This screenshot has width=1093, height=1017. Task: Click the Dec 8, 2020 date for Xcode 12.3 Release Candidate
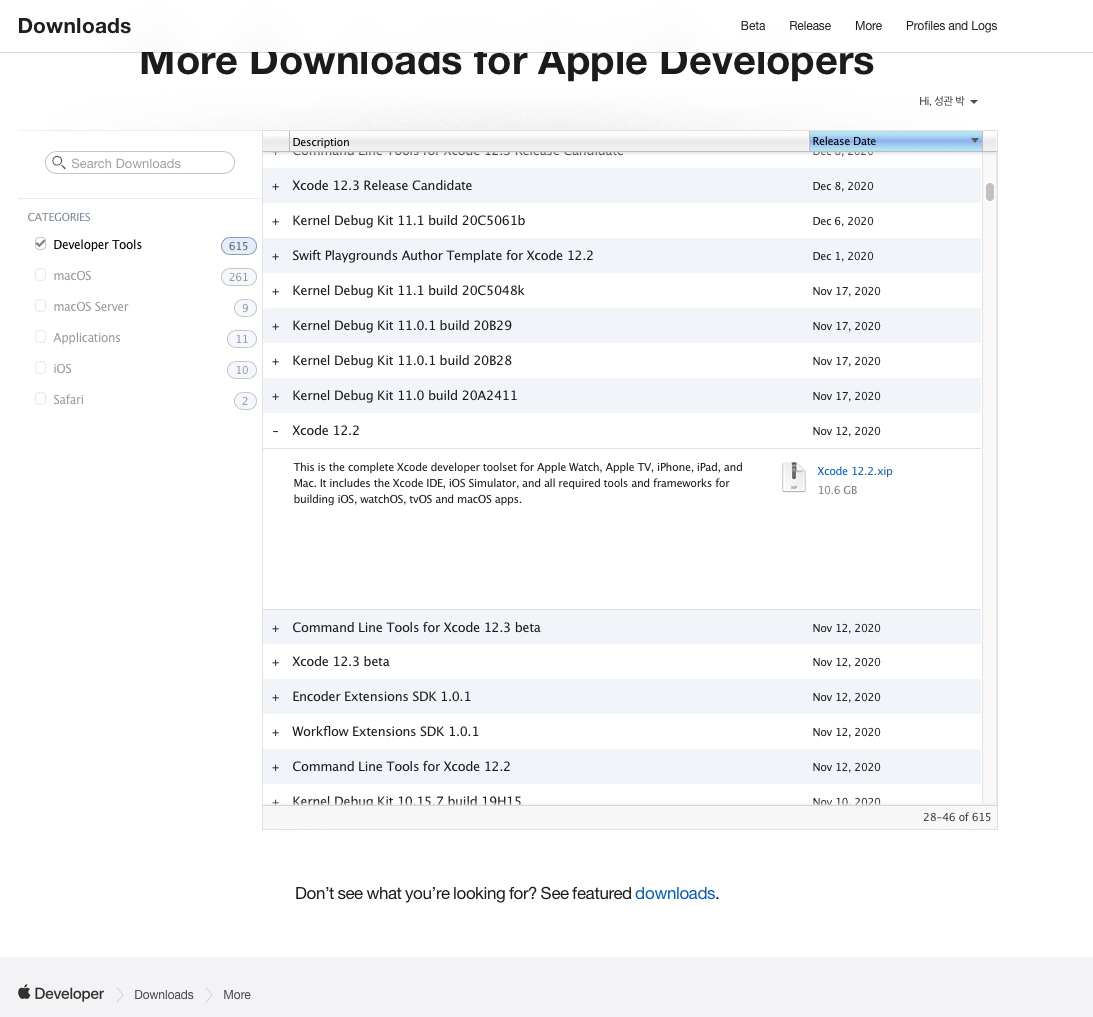(843, 186)
